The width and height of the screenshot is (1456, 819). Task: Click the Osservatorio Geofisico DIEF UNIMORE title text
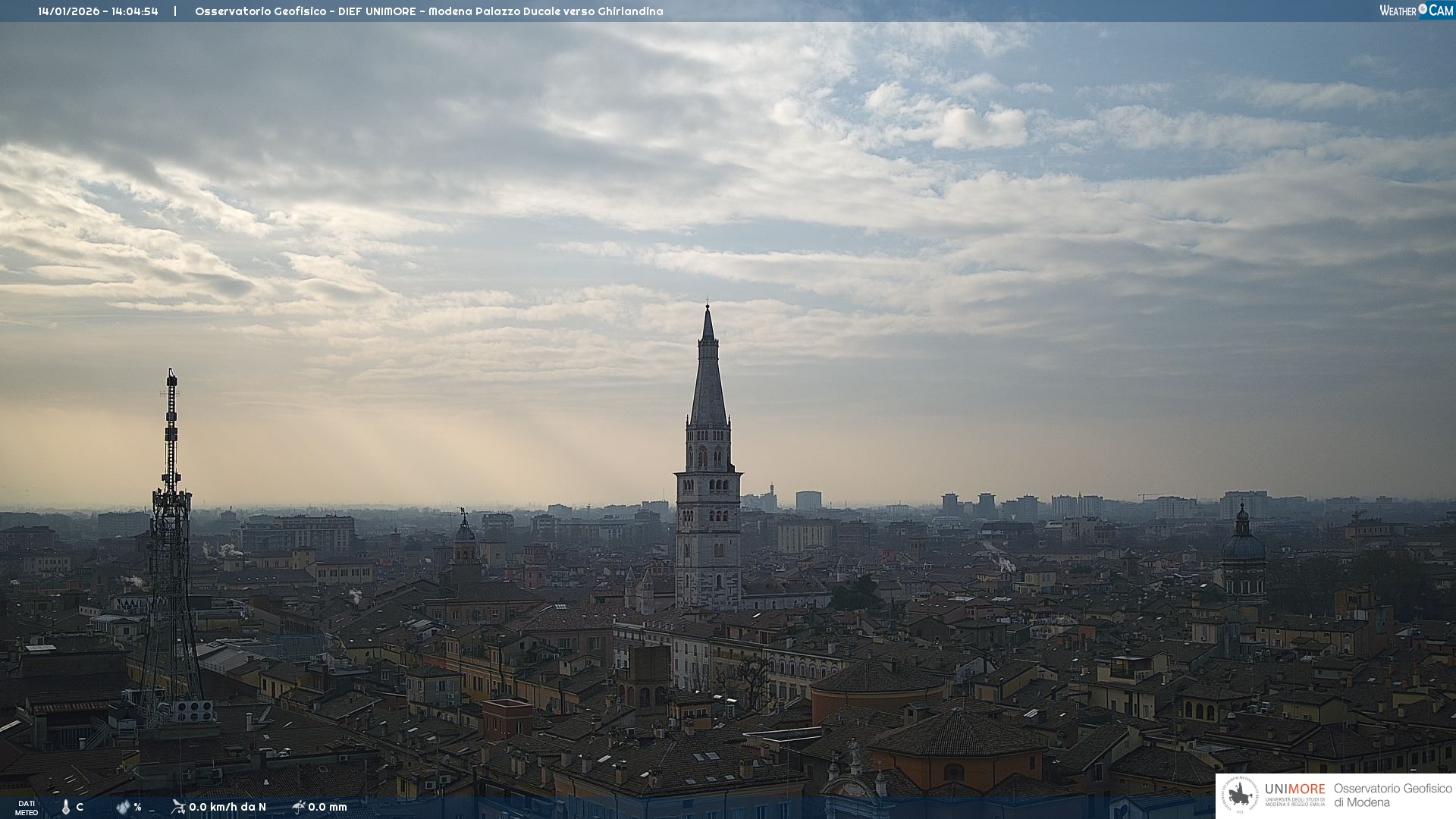[x=306, y=11]
